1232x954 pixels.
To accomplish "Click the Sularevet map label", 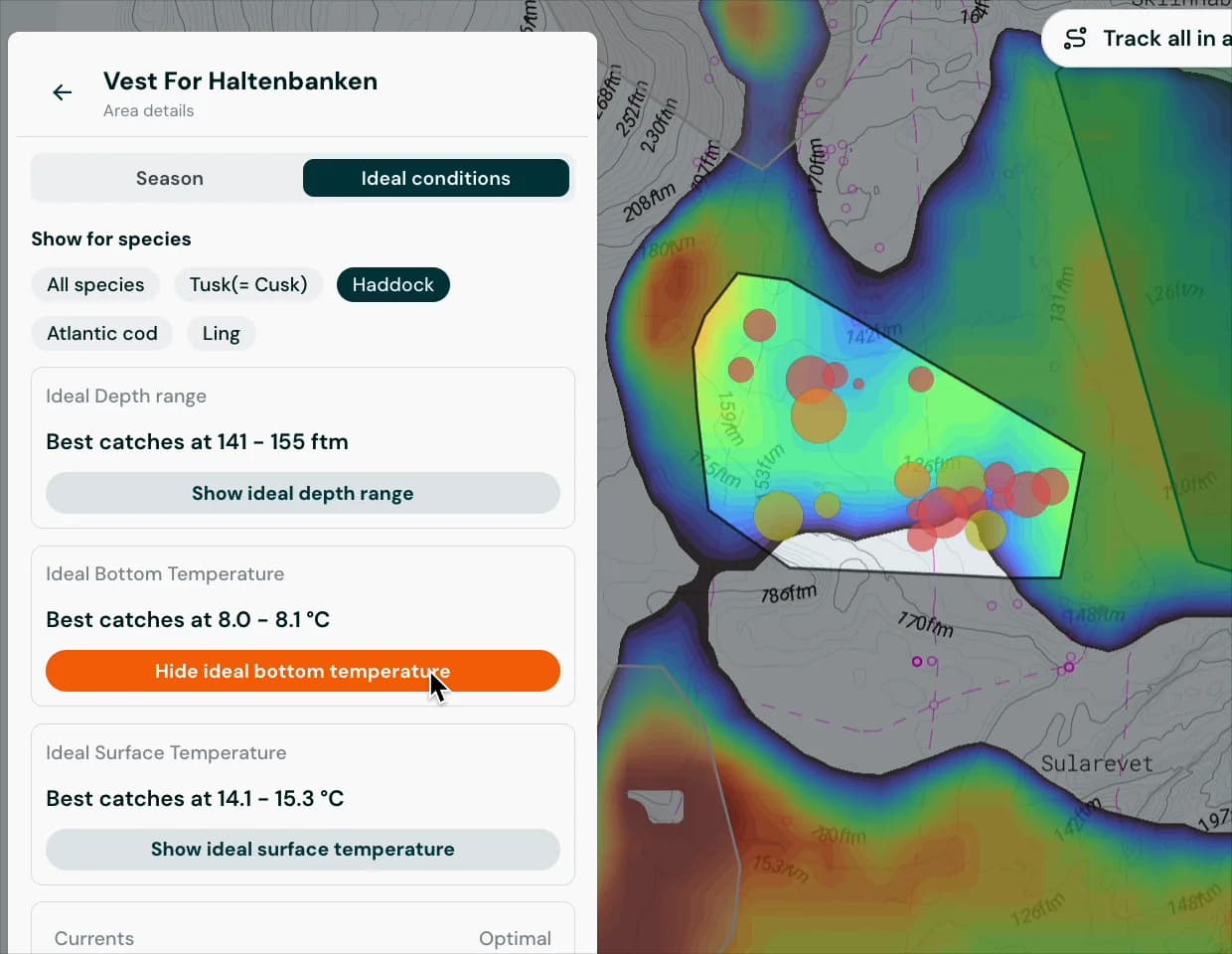I will pyautogui.click(x=1097, y=763).
